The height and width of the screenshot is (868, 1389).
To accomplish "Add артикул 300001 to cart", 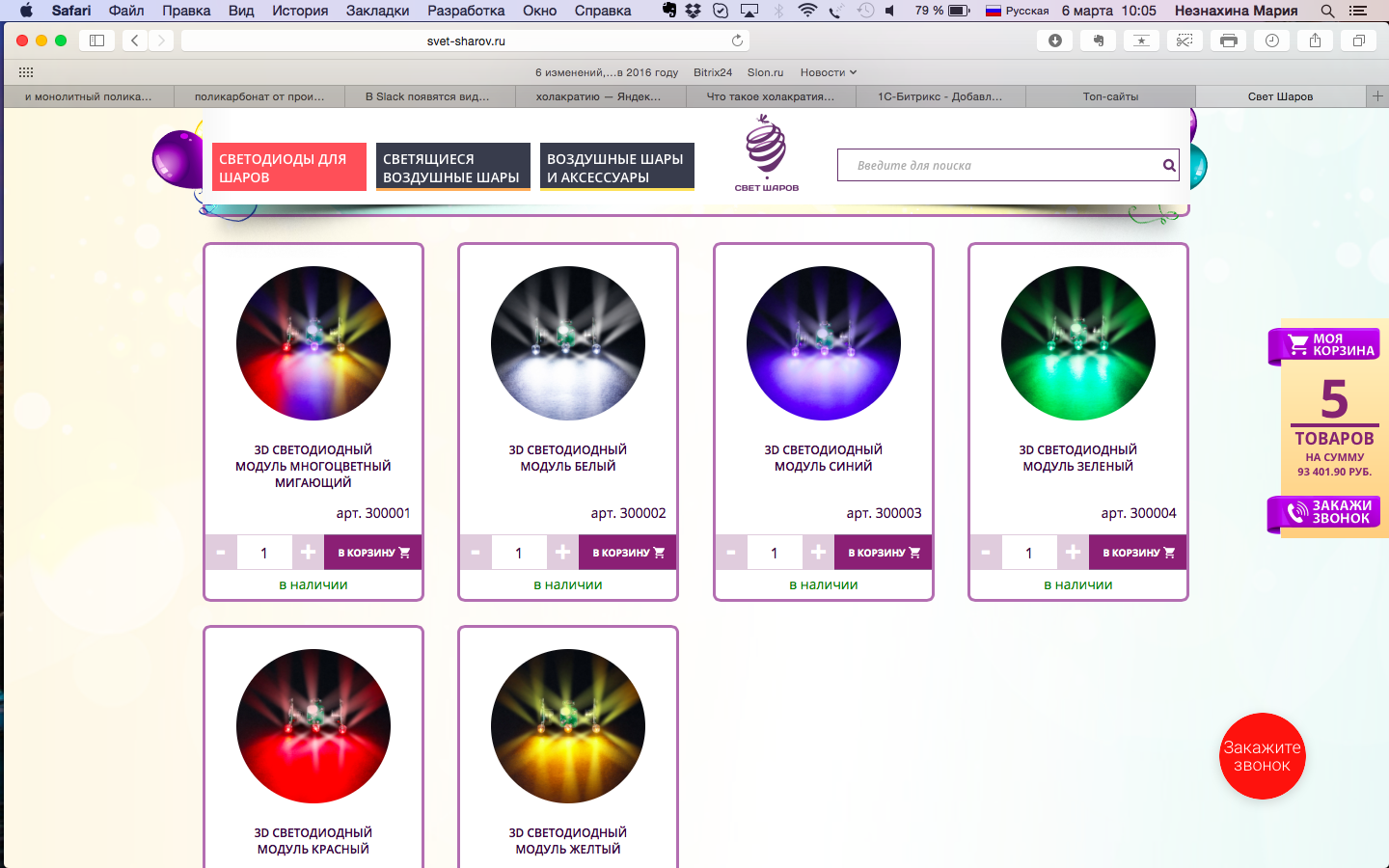I will coord(373,553).
